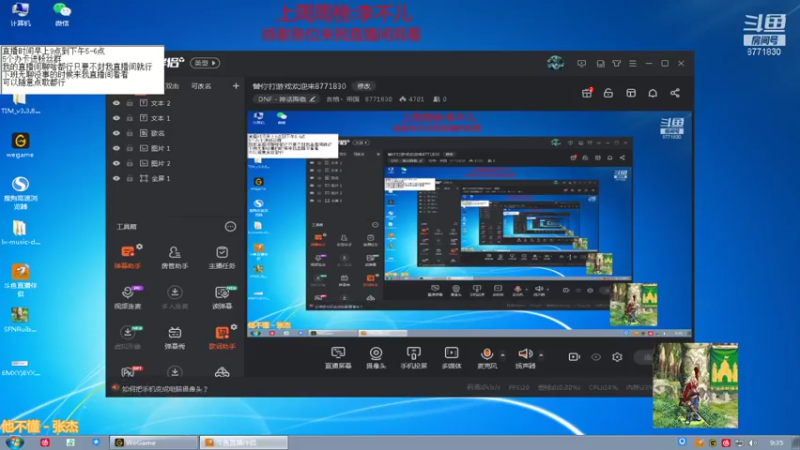This screenshot has width=800, height=450.
Task: Hide the 图片 1 source
Action: coord(116,148)
